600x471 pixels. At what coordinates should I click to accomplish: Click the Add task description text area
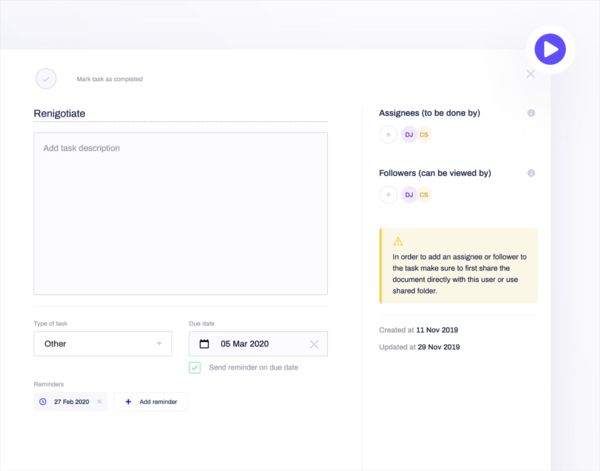[x=181, y=213]
